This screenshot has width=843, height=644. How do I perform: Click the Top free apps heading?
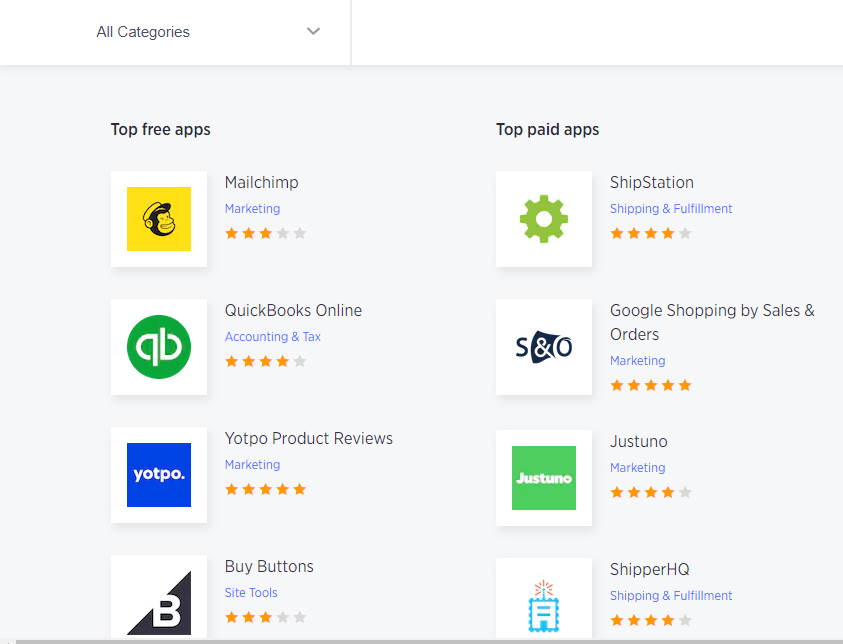point(161,130)
